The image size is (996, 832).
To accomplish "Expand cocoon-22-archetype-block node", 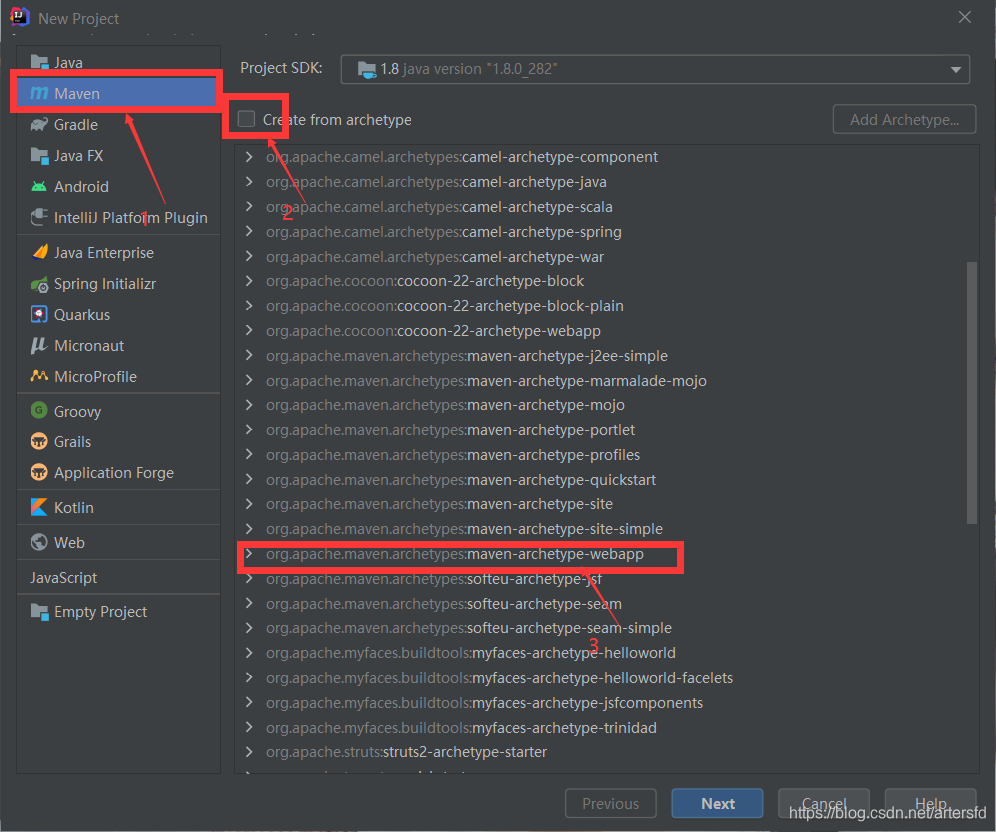I will [x=249, y=281].
